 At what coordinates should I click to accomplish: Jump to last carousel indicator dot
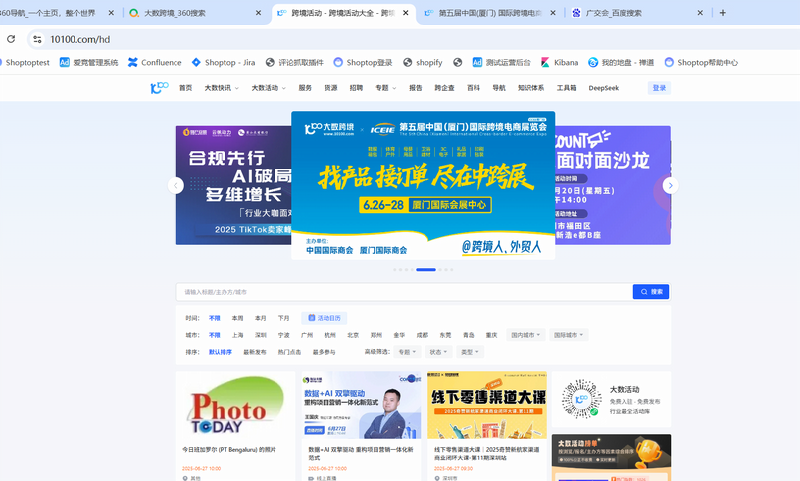click(452, 269)
